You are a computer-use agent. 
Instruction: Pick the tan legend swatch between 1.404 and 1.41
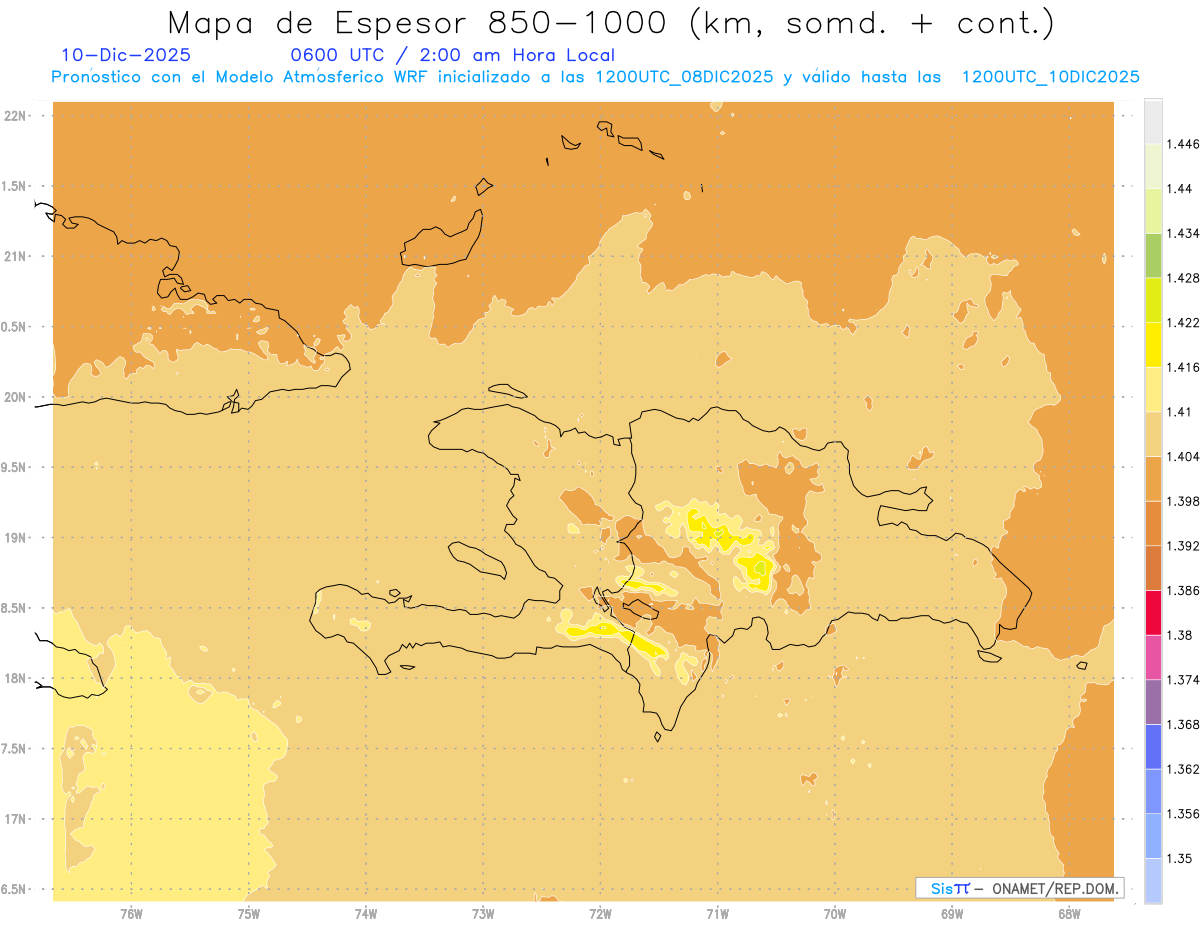[x=1153, y=434]
